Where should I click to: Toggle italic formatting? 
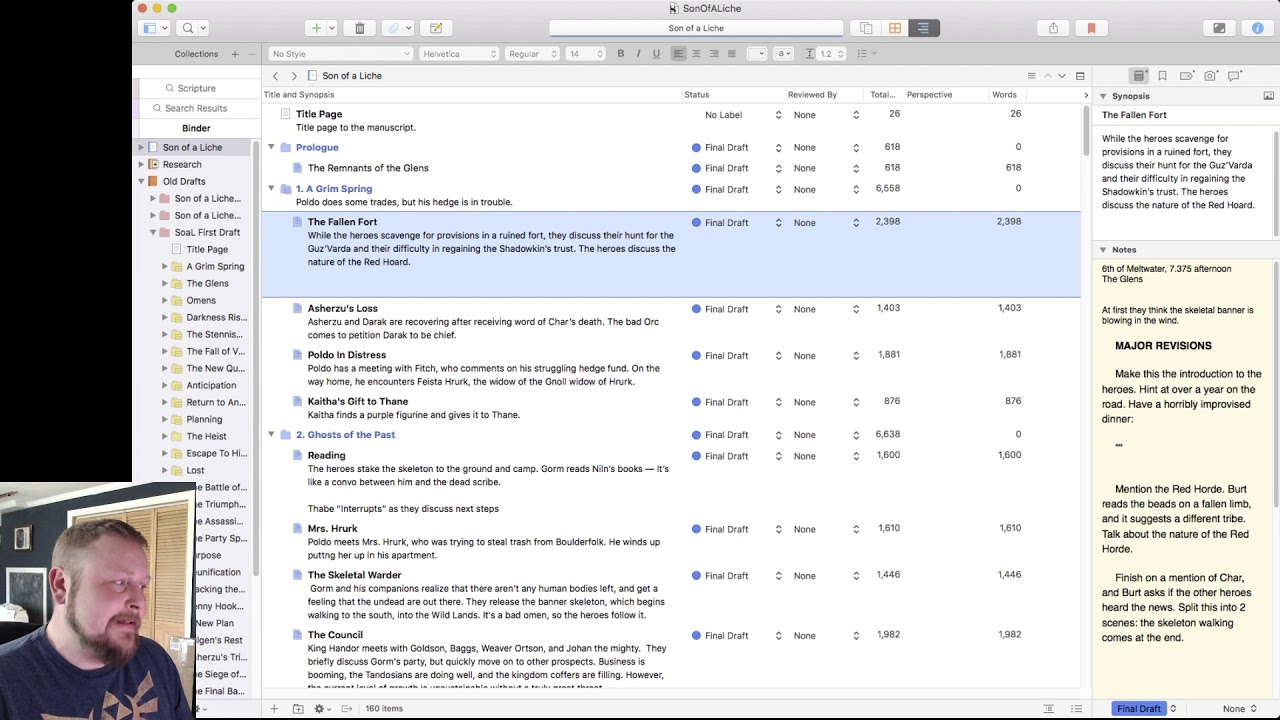[638, 54]
